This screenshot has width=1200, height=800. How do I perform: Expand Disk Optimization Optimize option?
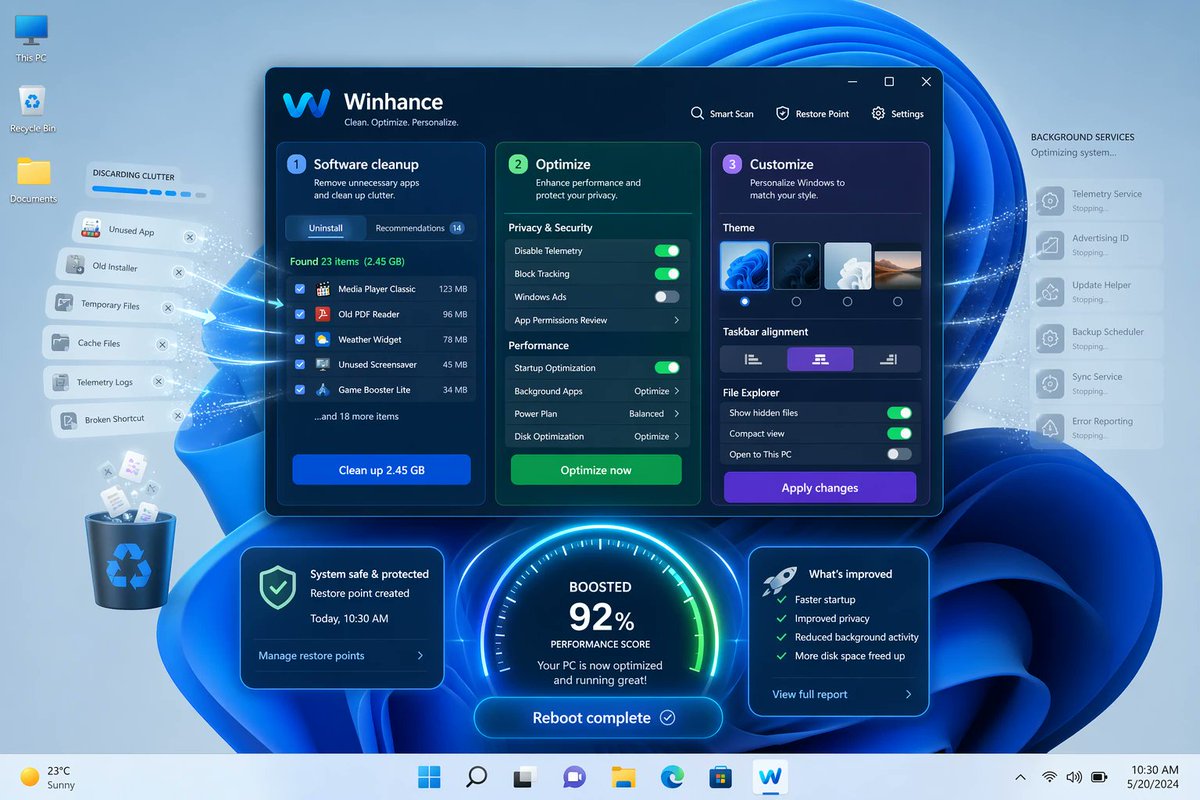pyautogui.click(x=657, y=437)
